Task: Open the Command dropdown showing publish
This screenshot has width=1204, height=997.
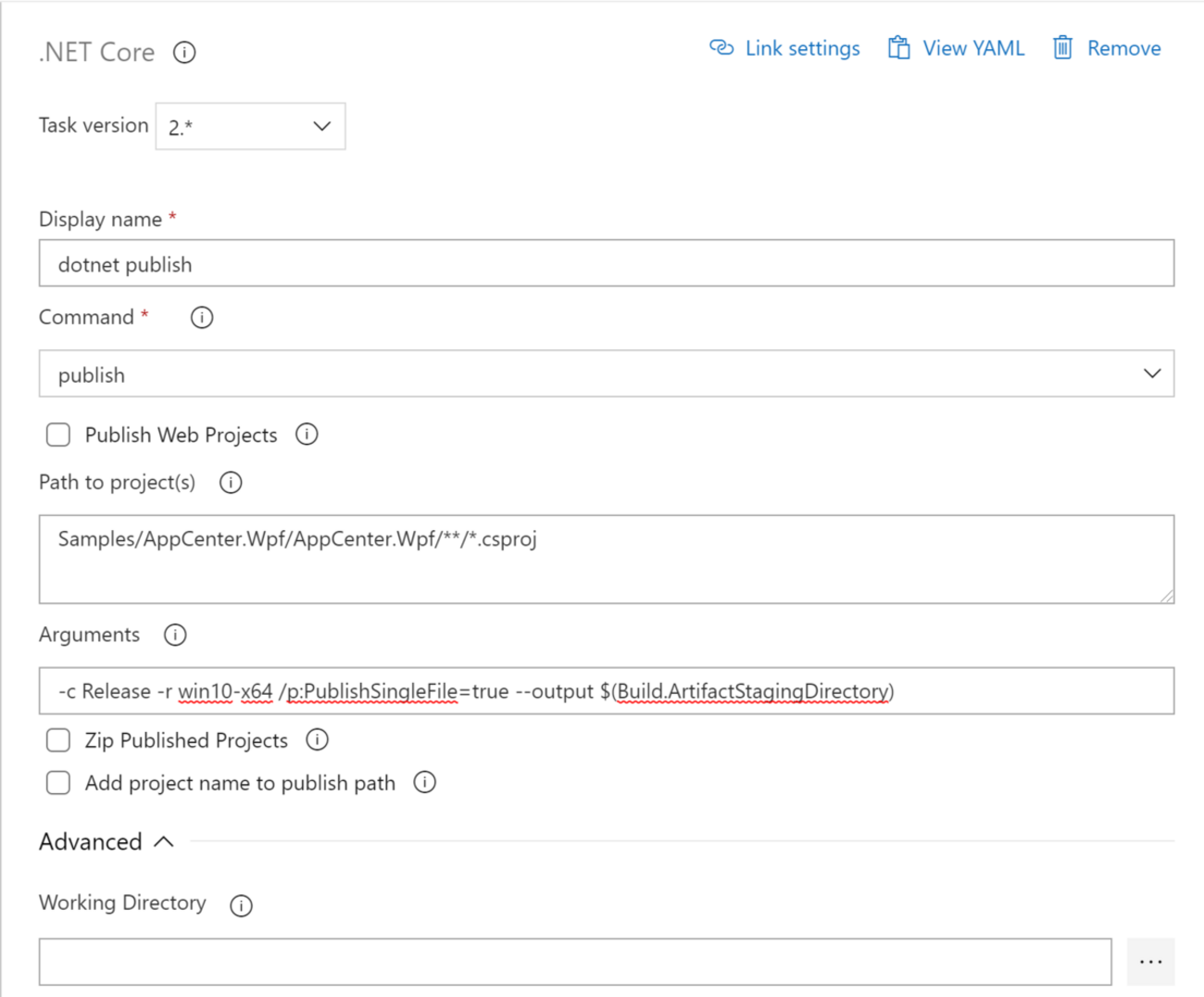Action: pos(606,374)
